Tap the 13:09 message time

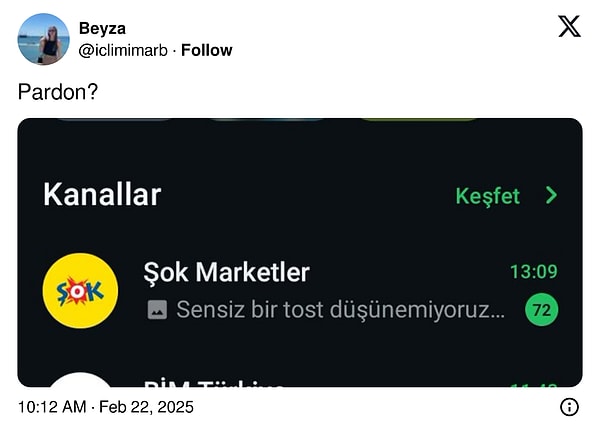(534, 272)
